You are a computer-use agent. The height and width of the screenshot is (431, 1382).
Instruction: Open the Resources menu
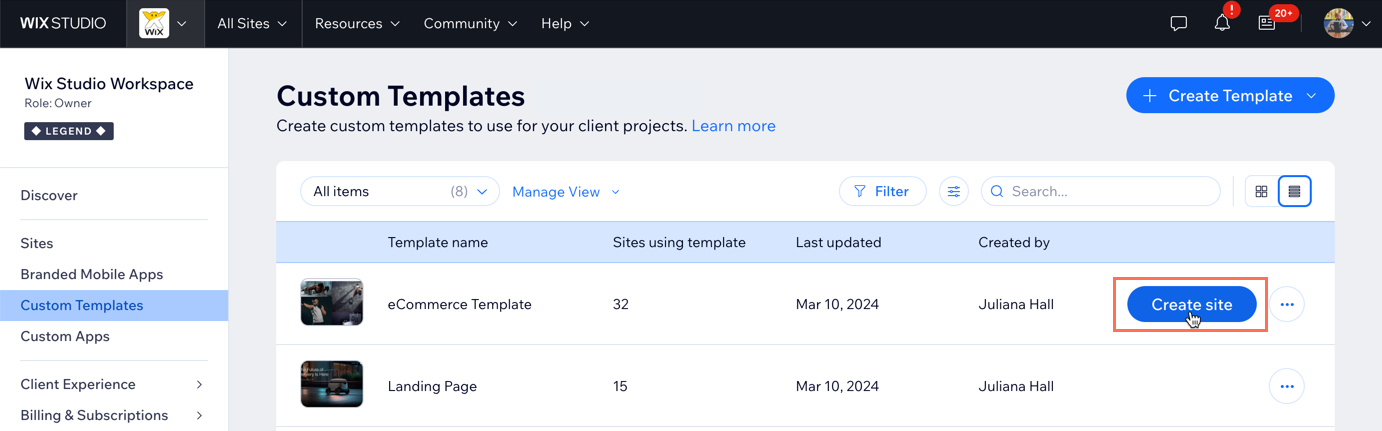(357, 23)
